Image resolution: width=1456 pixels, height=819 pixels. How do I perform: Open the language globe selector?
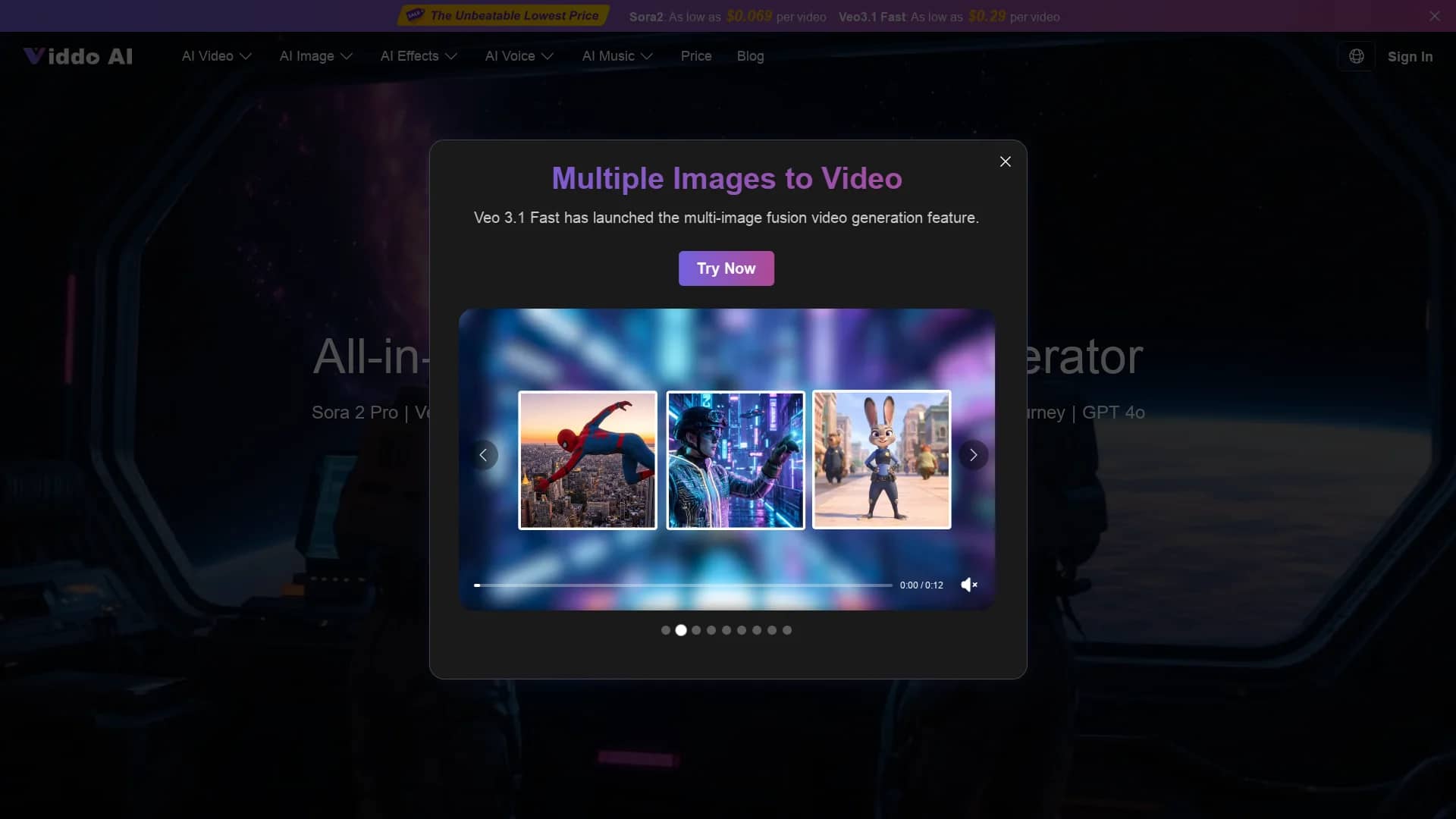click(x=1356, y=56)
